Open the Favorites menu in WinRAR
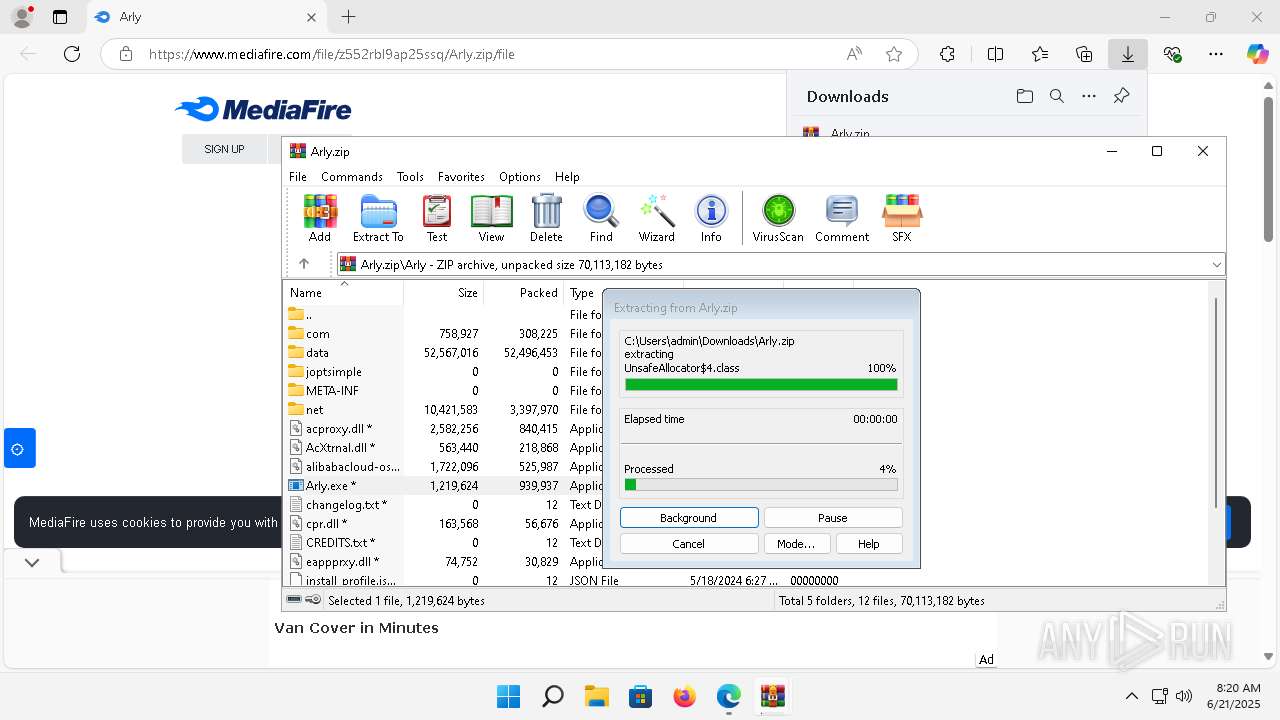Screen dimensions: 1280x720 461,176
